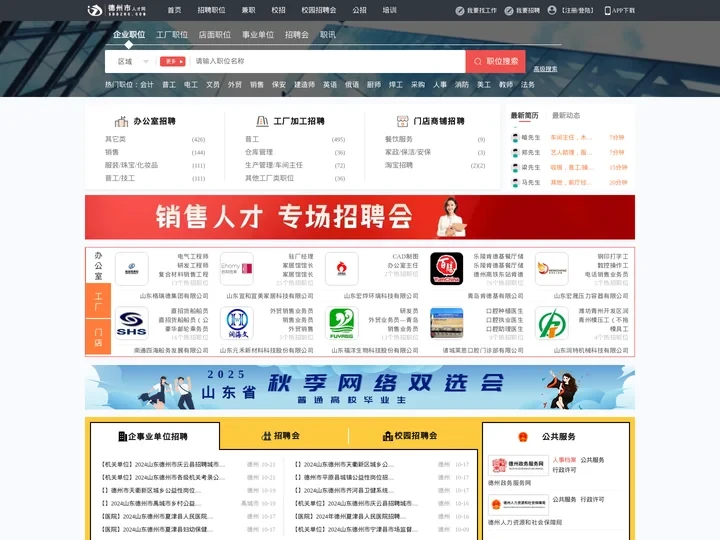Click the 公共服务 national emblem icon
This screenshot has height=540, width=720.
523,437
